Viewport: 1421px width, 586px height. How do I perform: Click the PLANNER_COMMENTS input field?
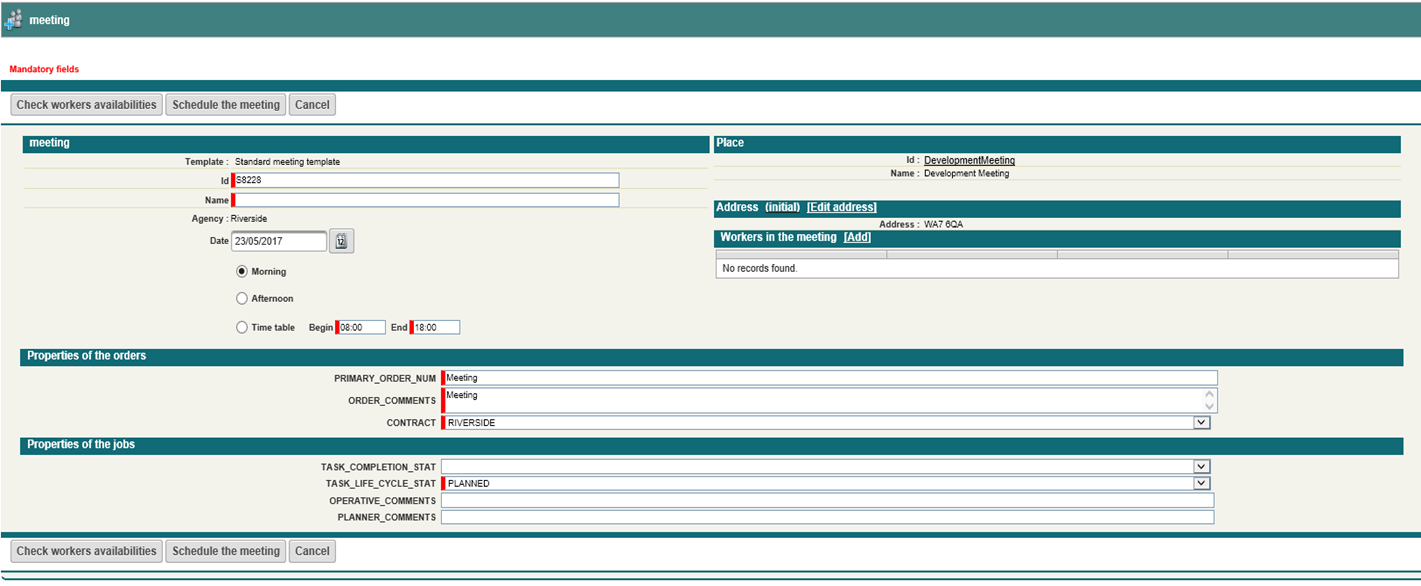(x=827, y=517)
